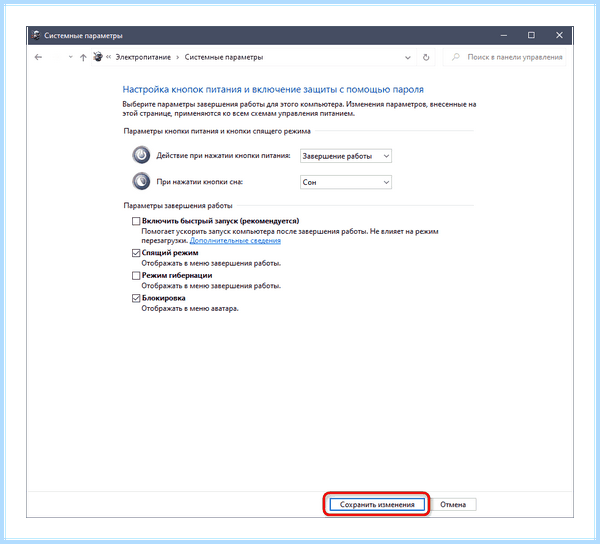600x544 pixels.
Task: Uncheck the «Спящий режим» checkbox
Action: pos(136,253)
